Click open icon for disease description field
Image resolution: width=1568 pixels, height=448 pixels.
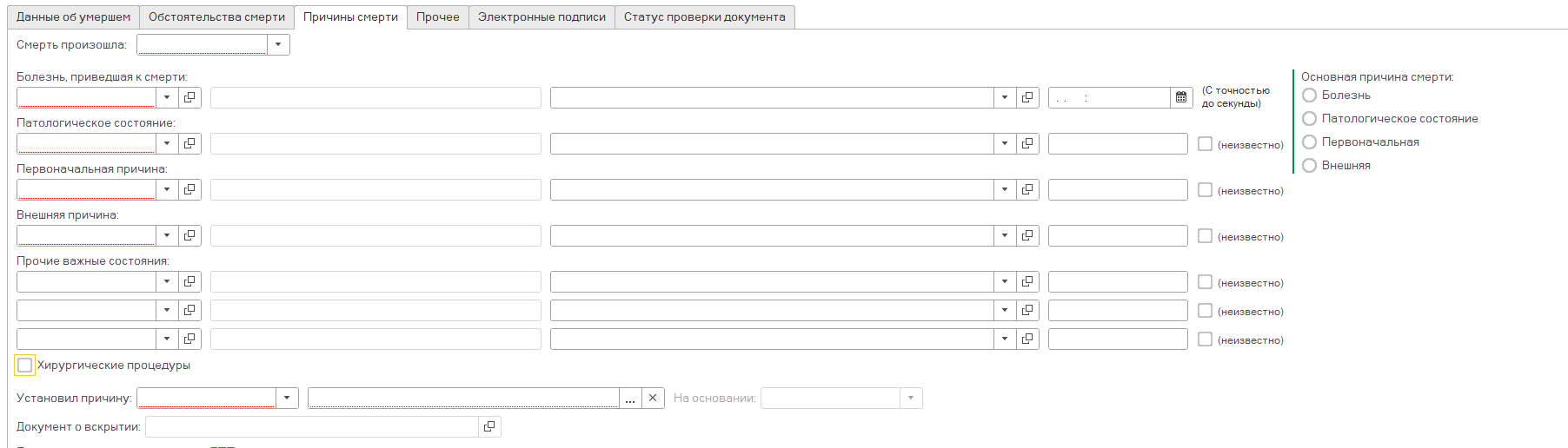[x=1027, y=97]
